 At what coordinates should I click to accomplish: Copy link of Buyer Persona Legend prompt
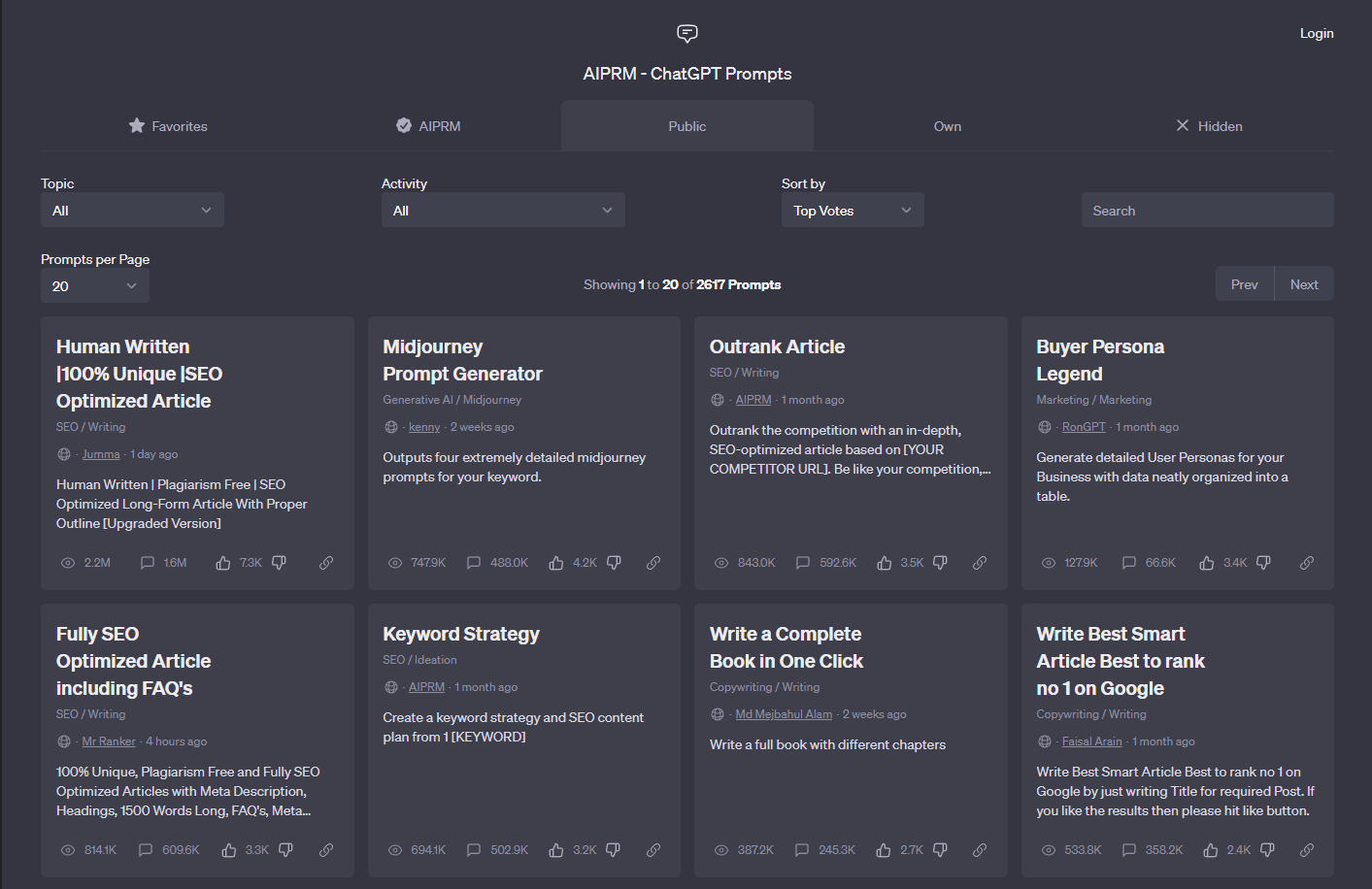[x=1307, y=563]
